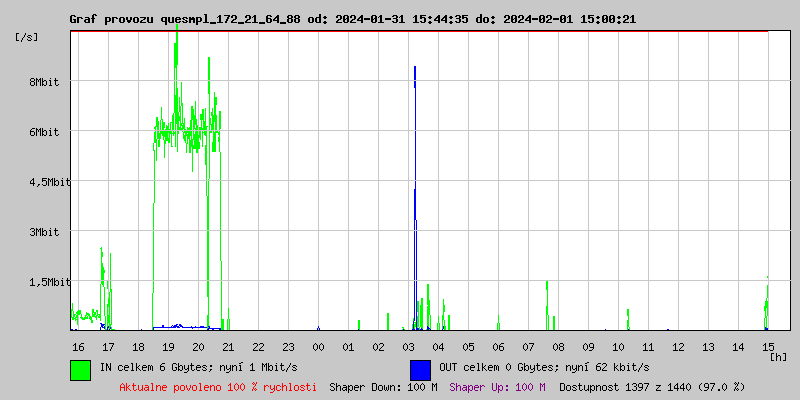
Task: Click the '[h]' unit label on the x-axis
Action: (x=779, y=356)
